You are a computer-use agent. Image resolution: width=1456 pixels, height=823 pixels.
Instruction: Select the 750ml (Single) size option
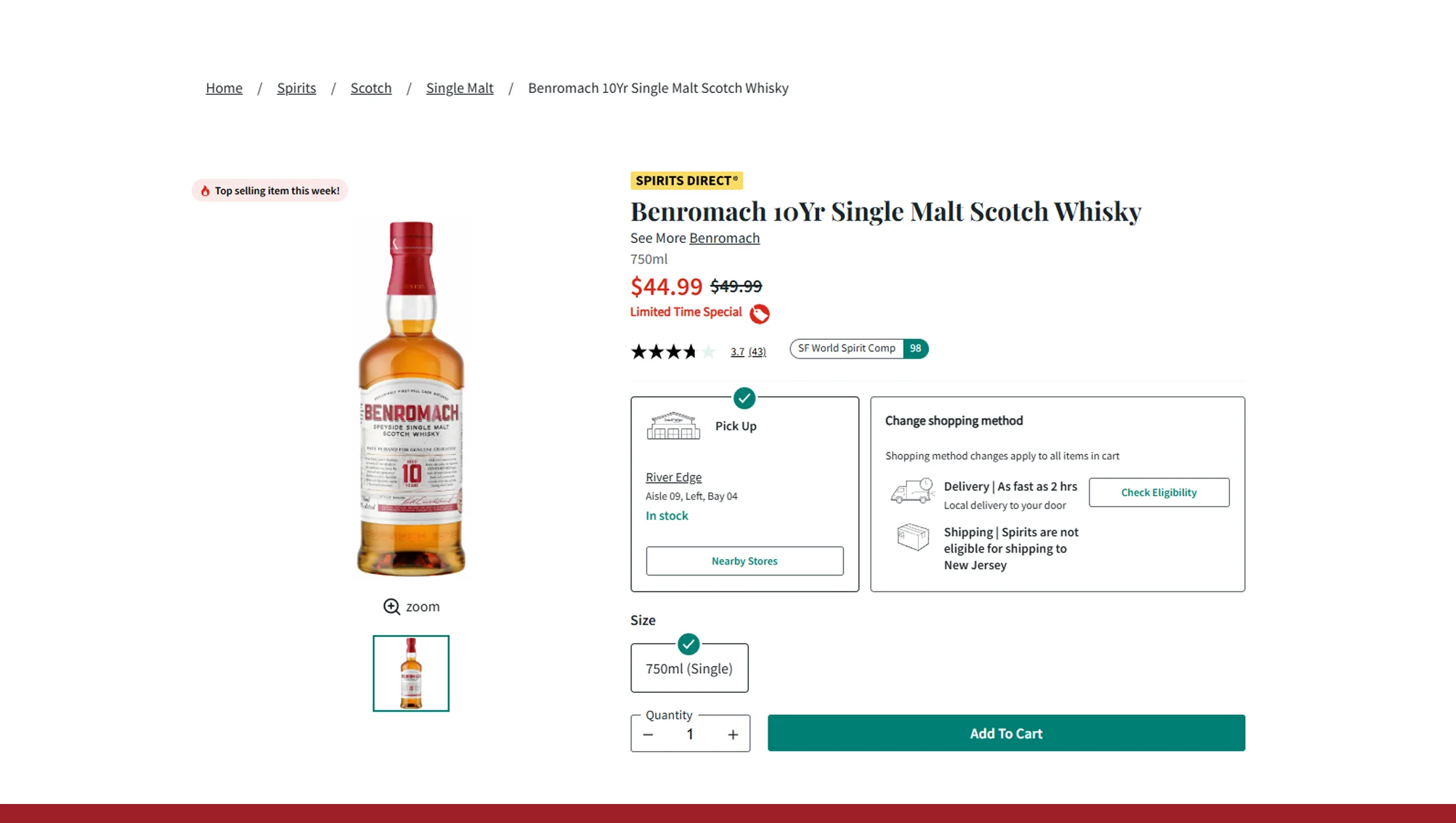pos(689,668)
